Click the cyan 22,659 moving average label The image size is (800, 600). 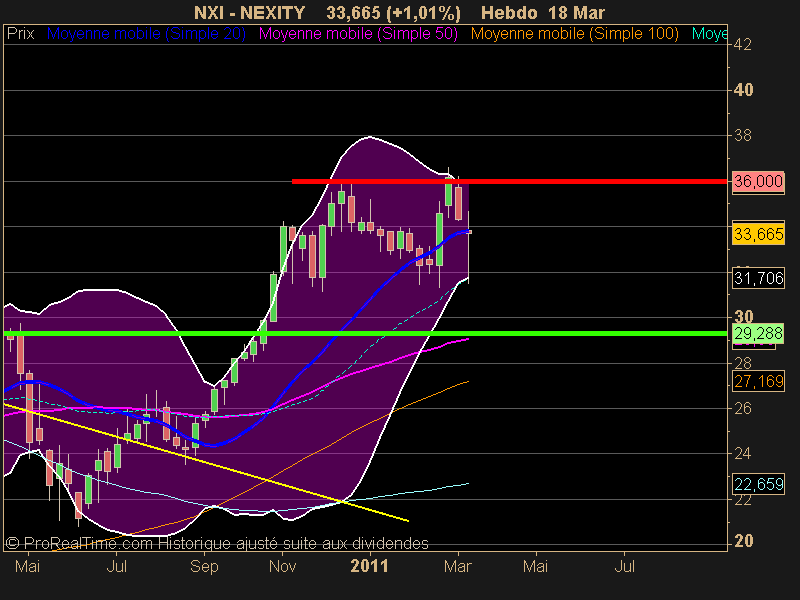tap(758, 484)
